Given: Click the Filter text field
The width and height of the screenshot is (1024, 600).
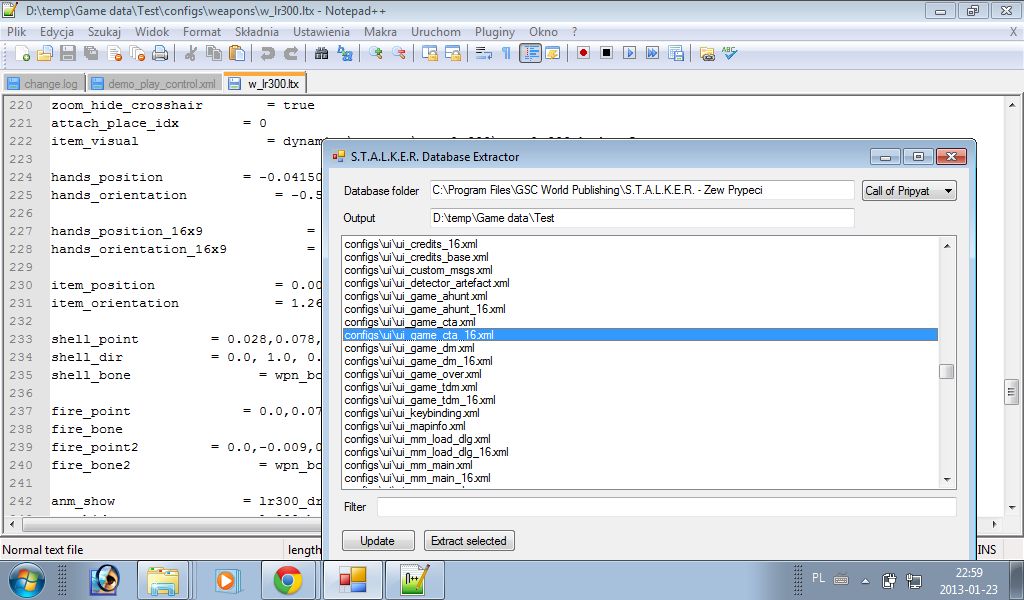Looking at the screenshot, I should tap(666, 507).
